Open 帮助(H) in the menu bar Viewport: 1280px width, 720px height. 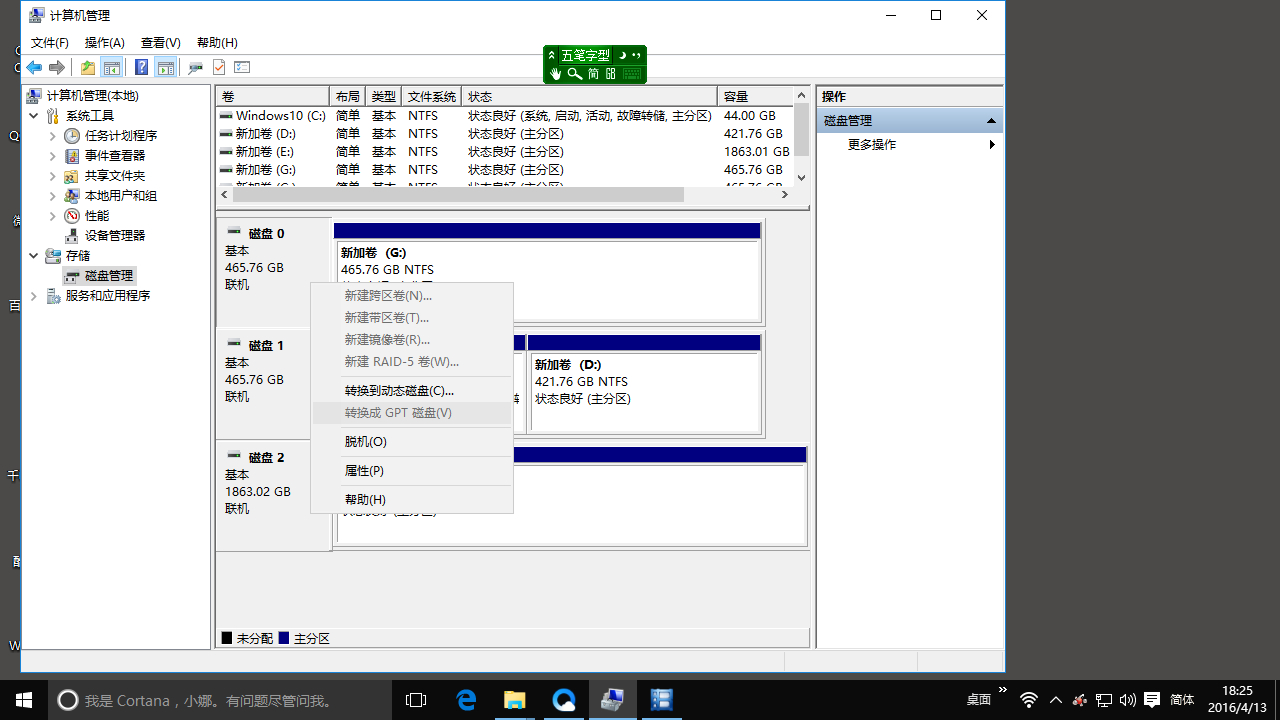click(217, 43)
